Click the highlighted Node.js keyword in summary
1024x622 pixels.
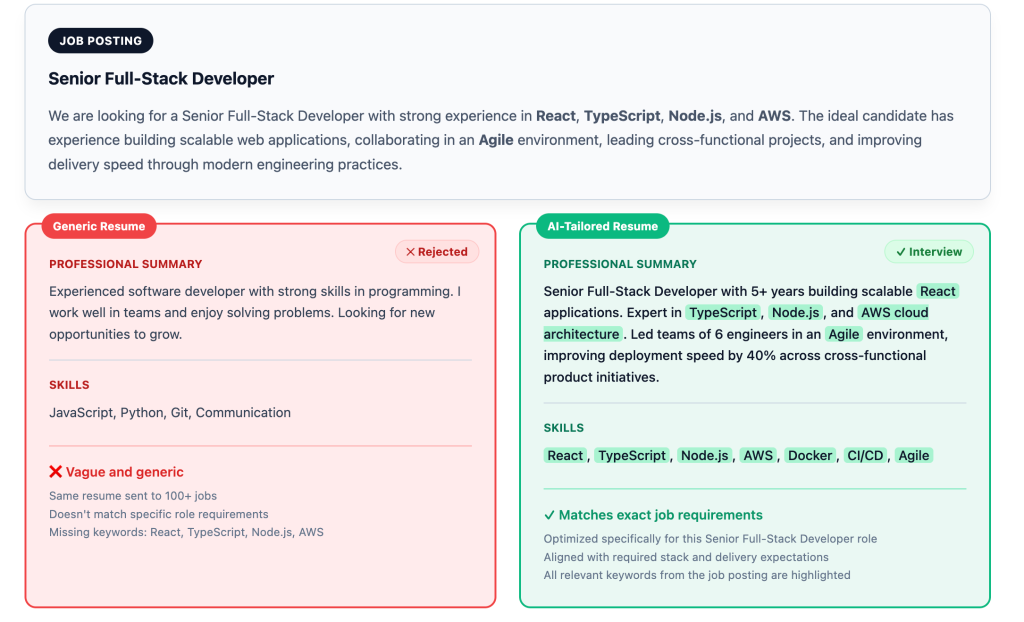pyautogui.click(x=795, y=312)
